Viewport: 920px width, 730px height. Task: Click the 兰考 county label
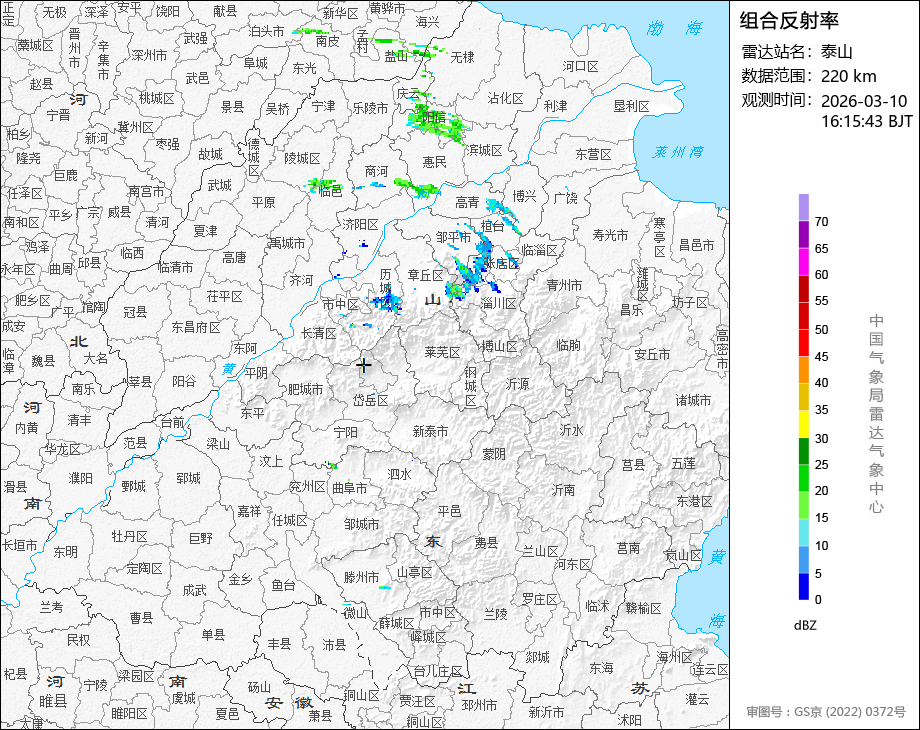click(51, 607)
